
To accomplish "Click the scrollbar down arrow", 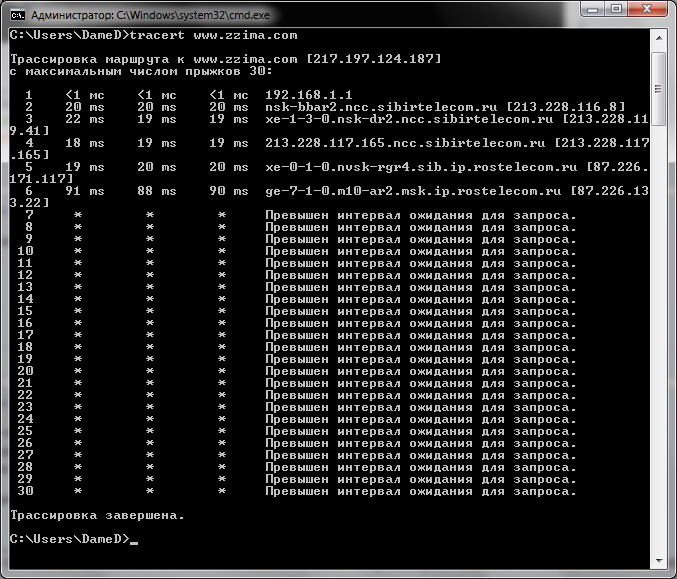I will pos(659,560).
